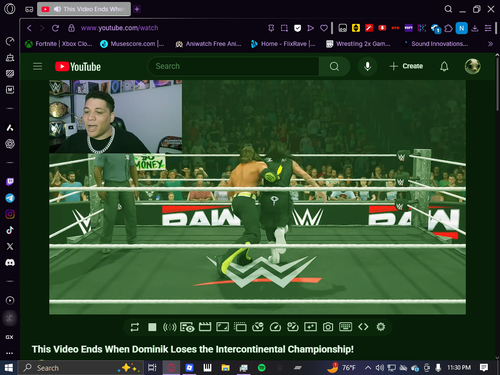Decrease playback speed gauge icon

pyautogui.click(x=258, y=327)
